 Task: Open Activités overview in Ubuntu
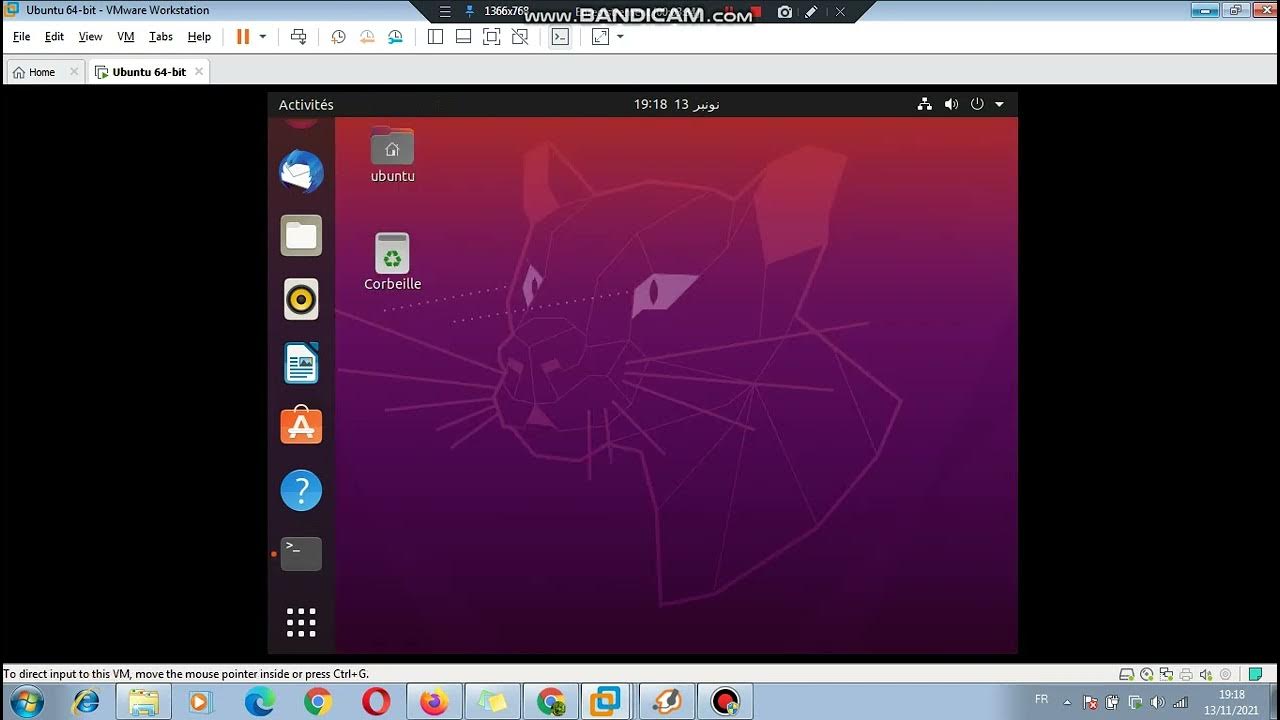coord(306,105)
